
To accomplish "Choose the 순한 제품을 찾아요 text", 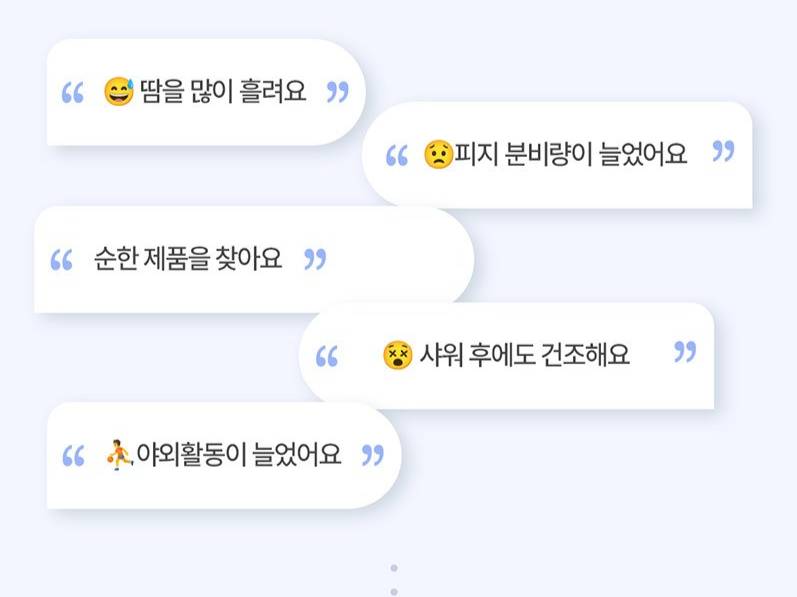I will (188, 260).
